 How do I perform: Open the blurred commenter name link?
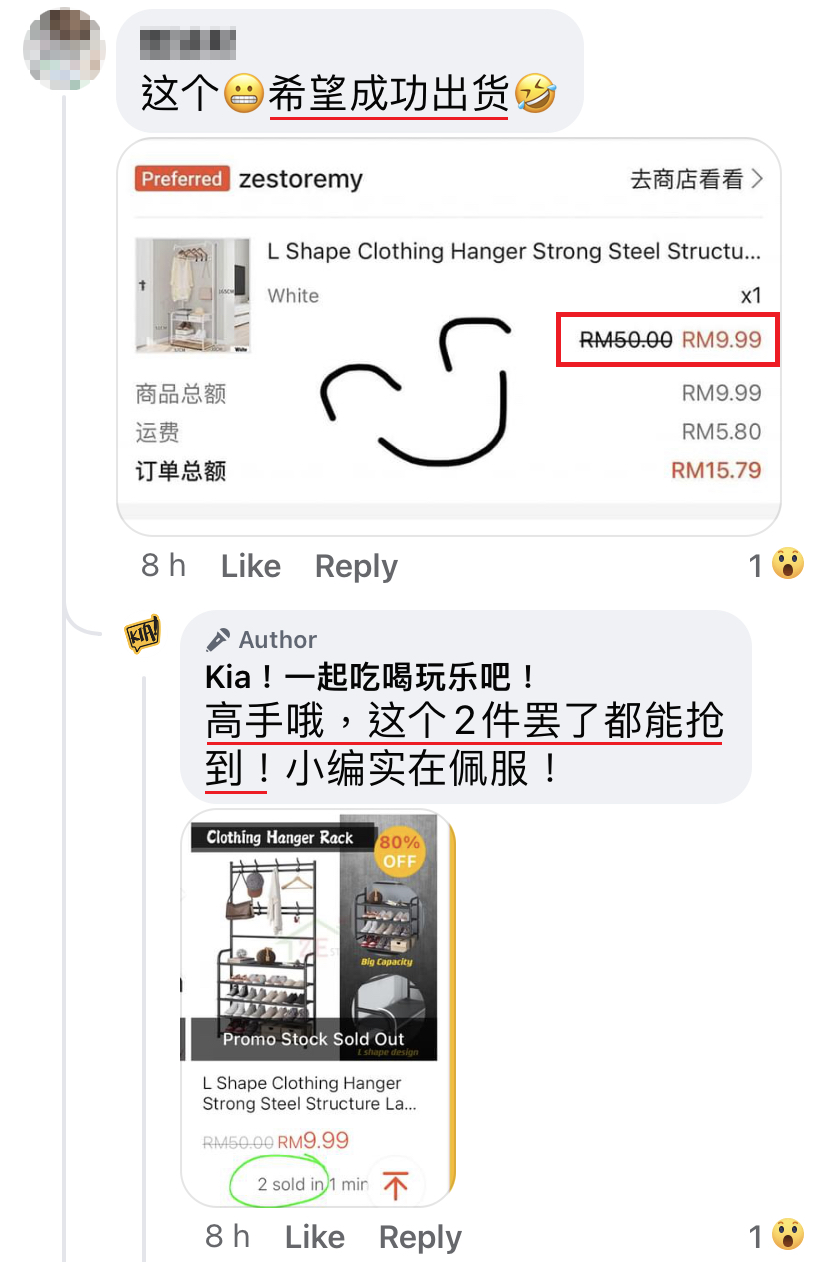point(188,43)
